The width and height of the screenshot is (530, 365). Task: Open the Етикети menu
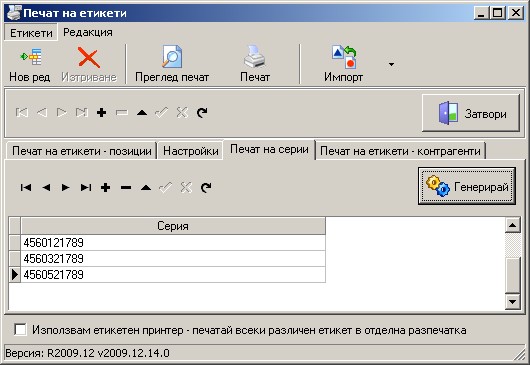coord(31,33)
